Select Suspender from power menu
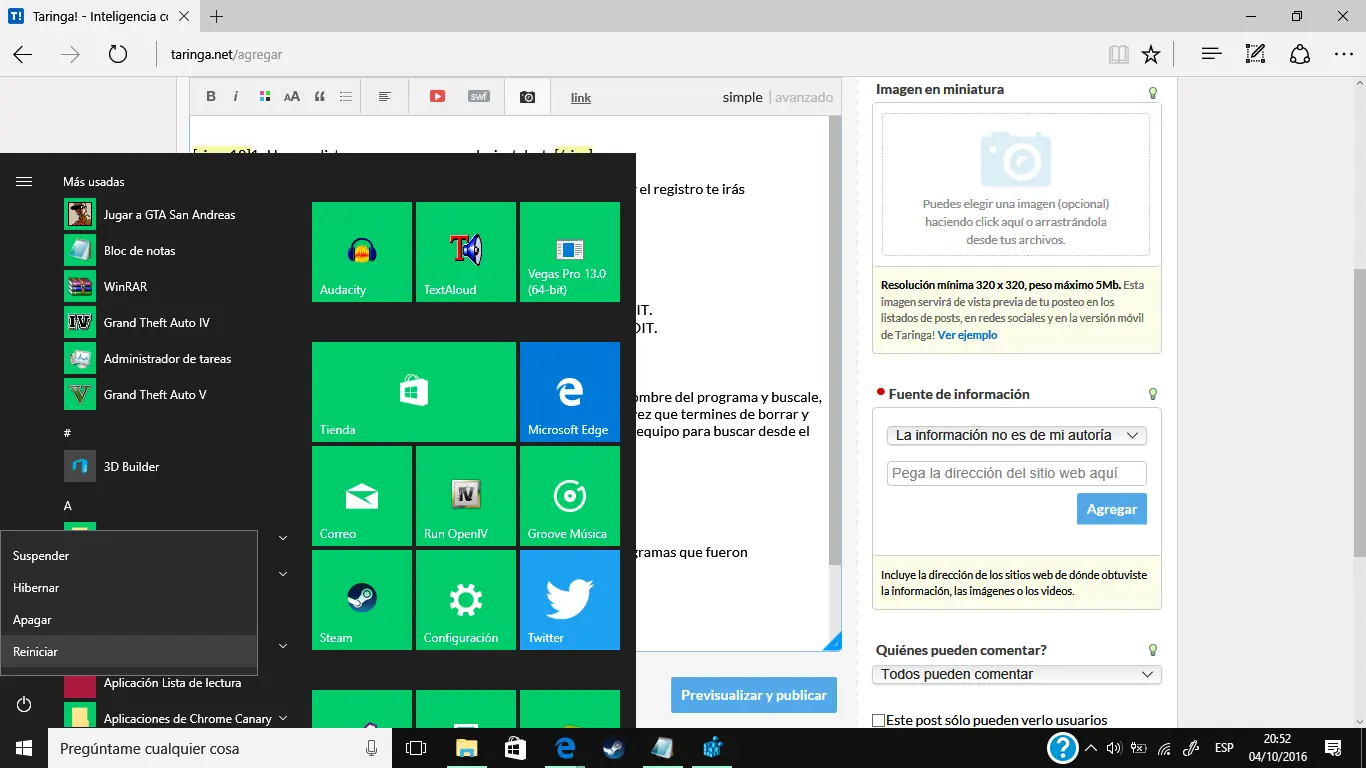 [x=129, y=556]
